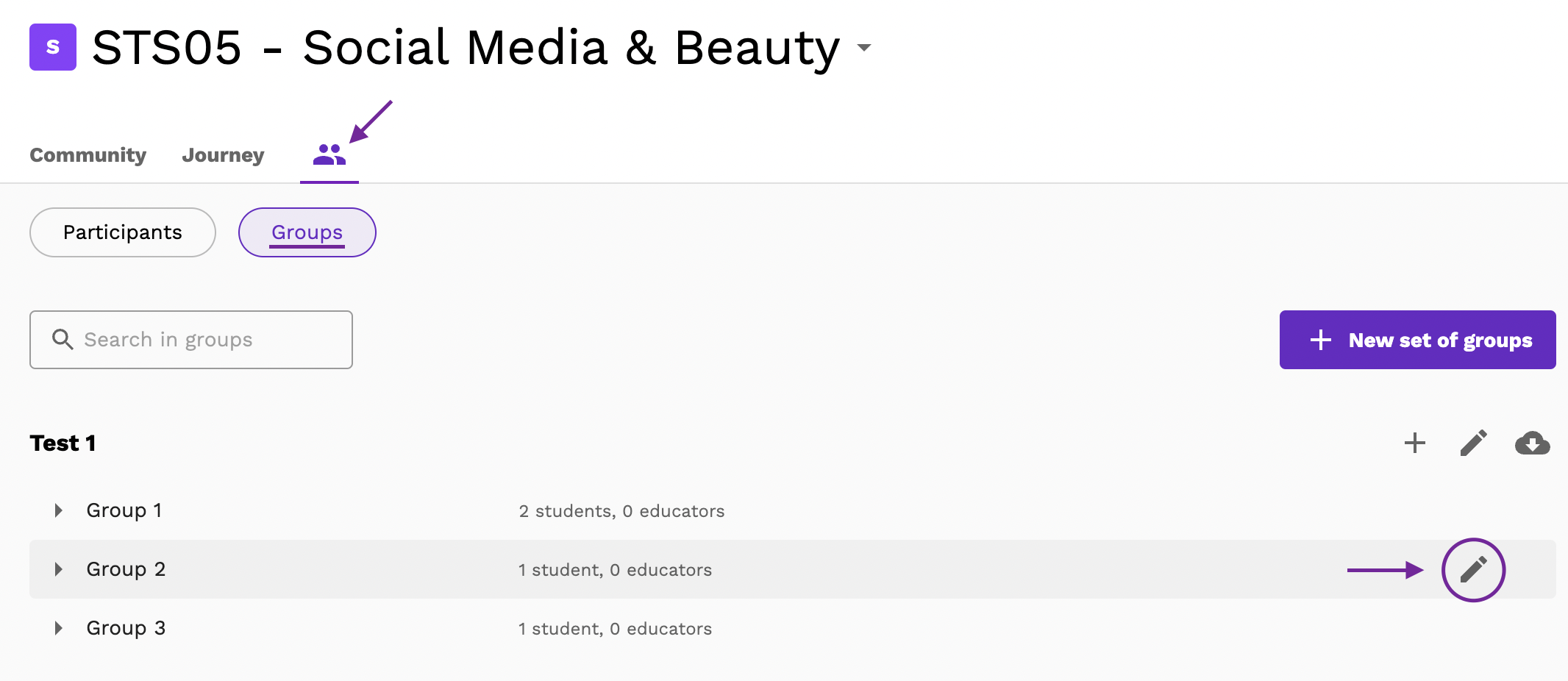Expand the Group 1 disclosure arrow
This screenshot has width=1568, height=681.
[x=58, y=510]
